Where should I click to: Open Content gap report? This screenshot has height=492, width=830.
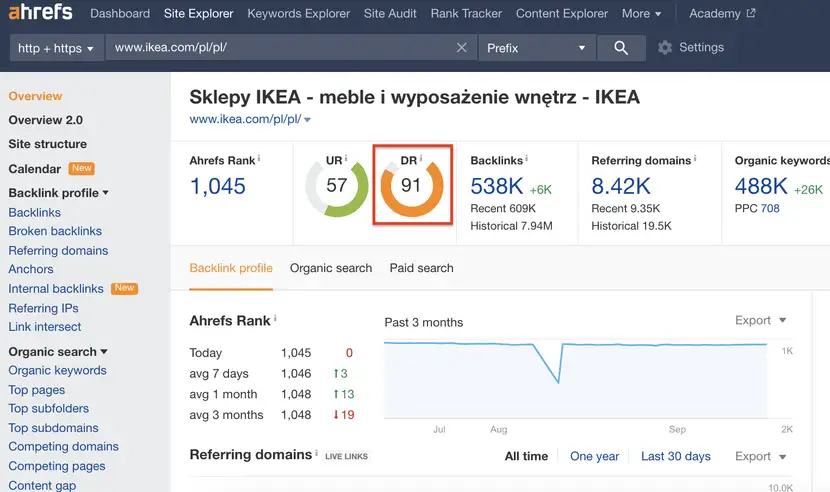(42, 485)
